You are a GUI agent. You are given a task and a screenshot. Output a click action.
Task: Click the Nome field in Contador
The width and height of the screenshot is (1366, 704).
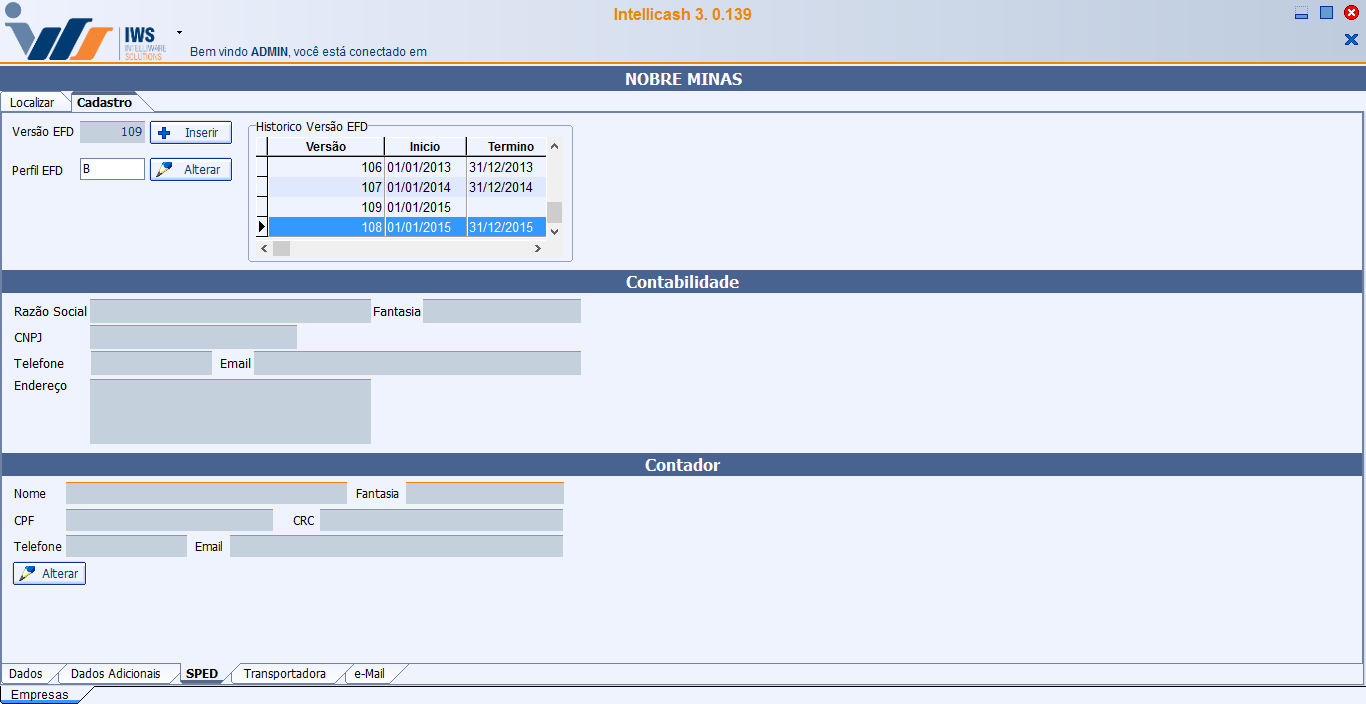point(206,493)
